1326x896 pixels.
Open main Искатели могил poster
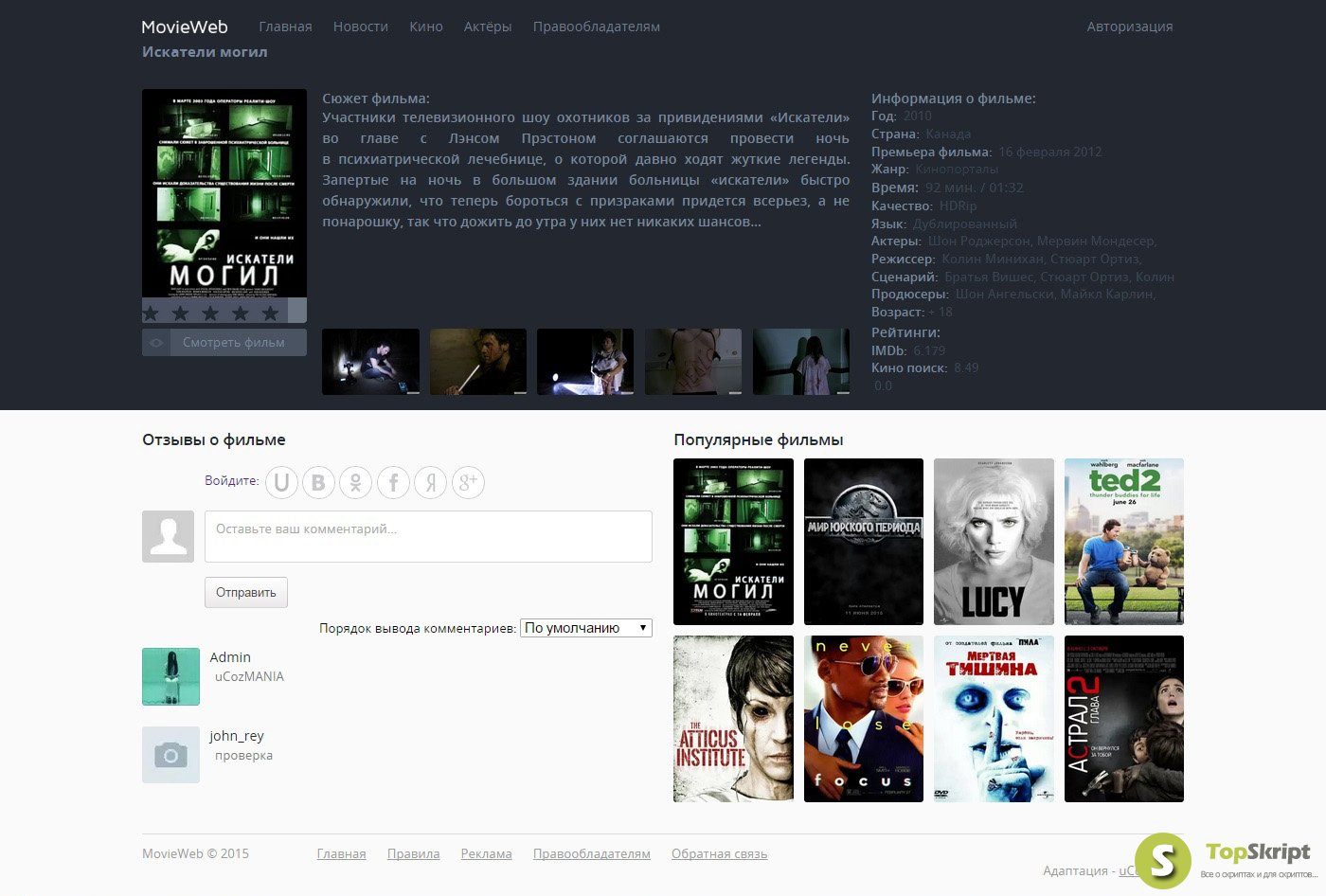[224, 193]
